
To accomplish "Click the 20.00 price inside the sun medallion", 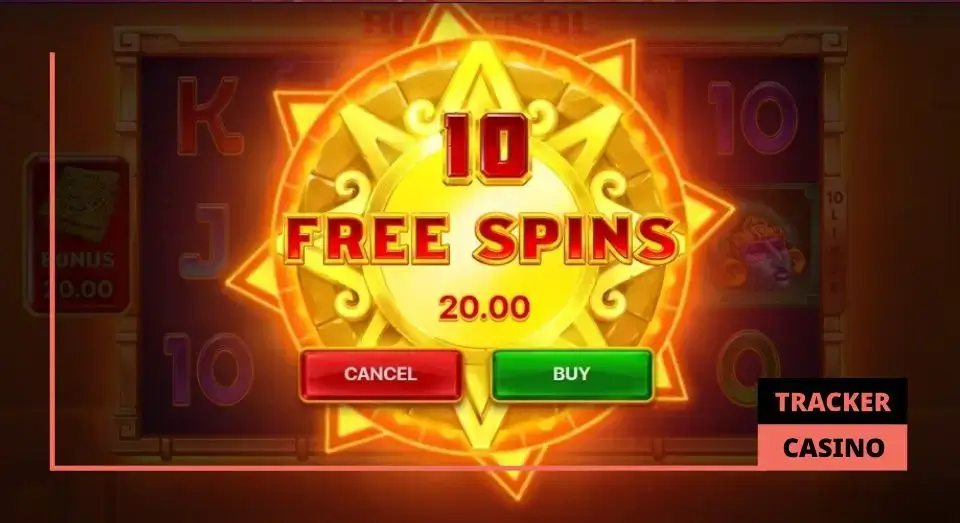I will [x=484, y=307].
